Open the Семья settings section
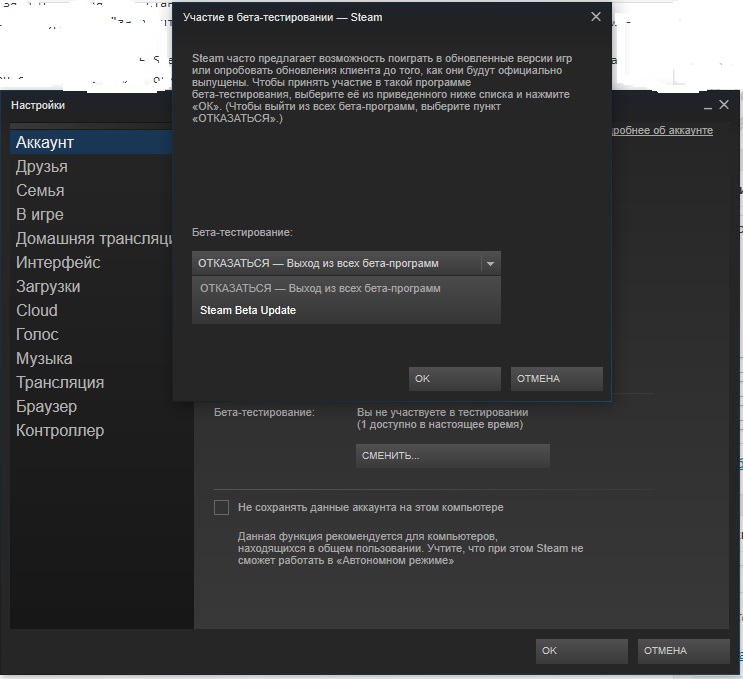The image size is (743, 679). 91,190
